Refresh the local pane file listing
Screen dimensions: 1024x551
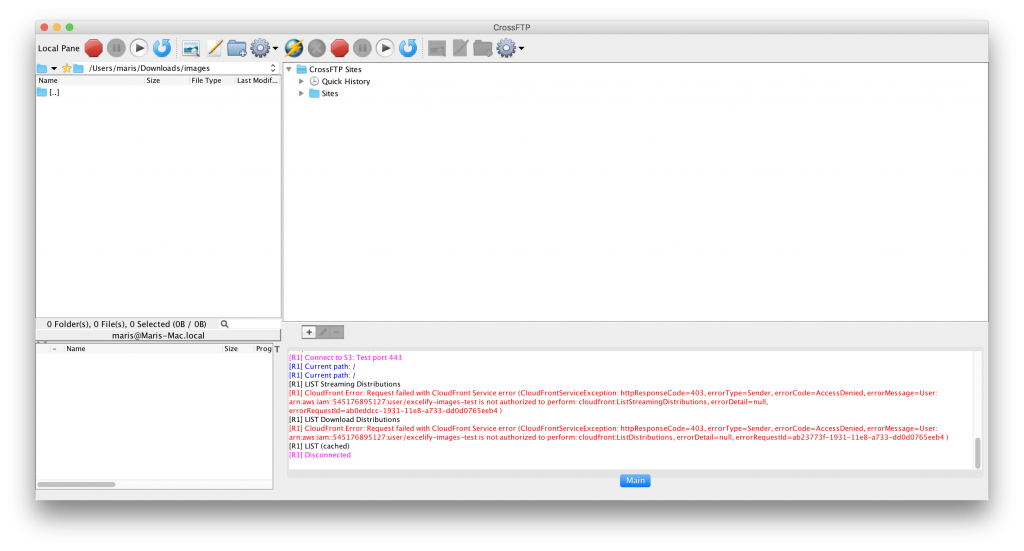pyautogui.click(x=161, y=47)
